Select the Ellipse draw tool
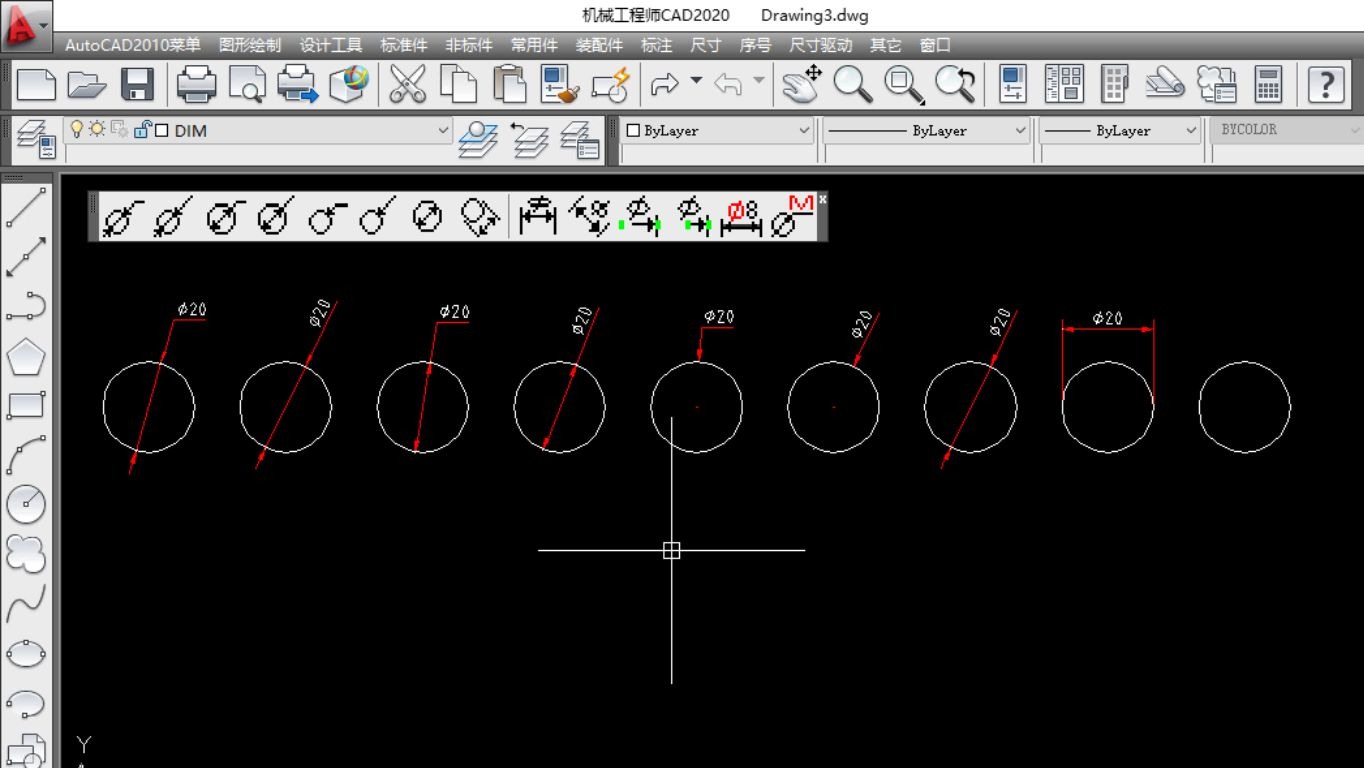Screen dimensions: 1364x768 click(26, 654)
